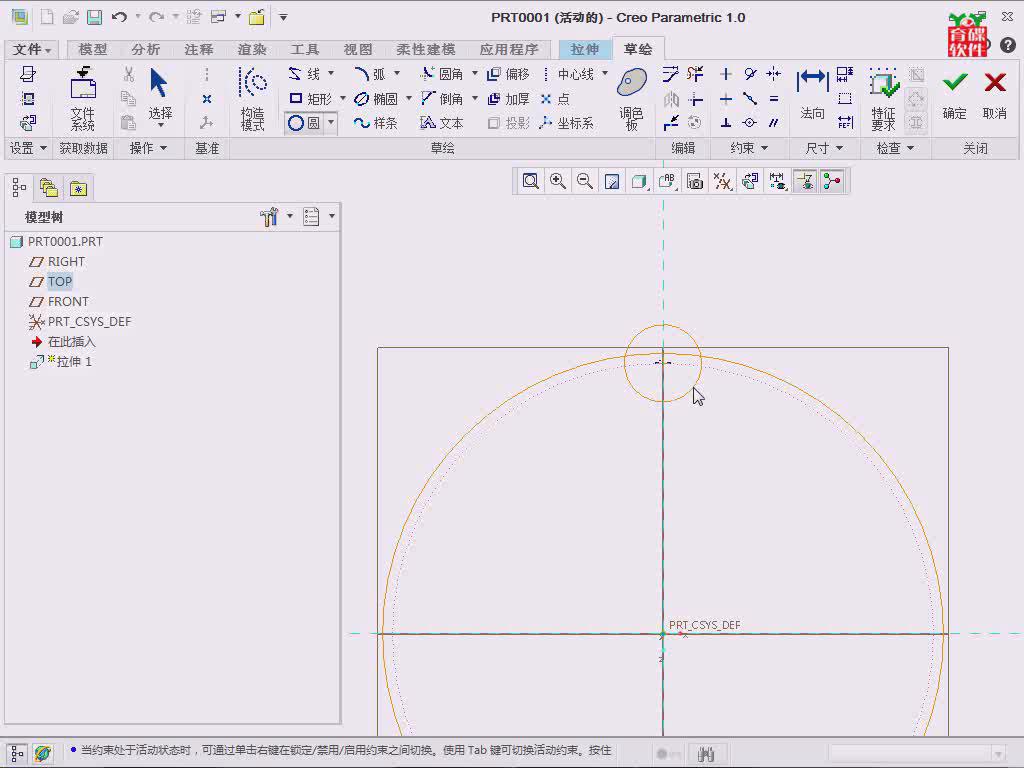Image resolution: width=1024 pixels, height=768 pixels.
Task: Click the Zoom Out icon
Action: 585,181
